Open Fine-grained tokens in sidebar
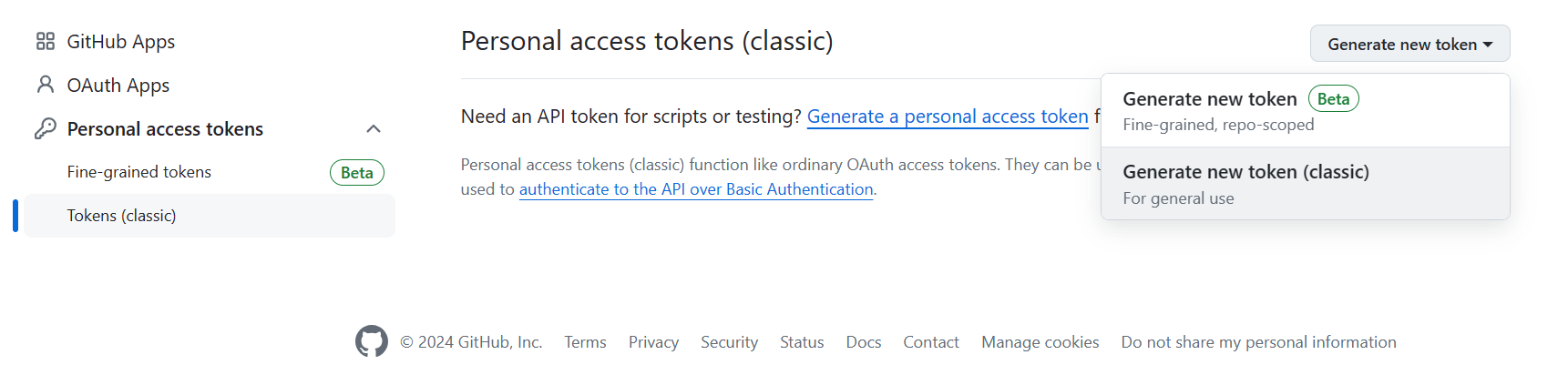This screenshot has width=1568, height=375. (x=138, y=172)
